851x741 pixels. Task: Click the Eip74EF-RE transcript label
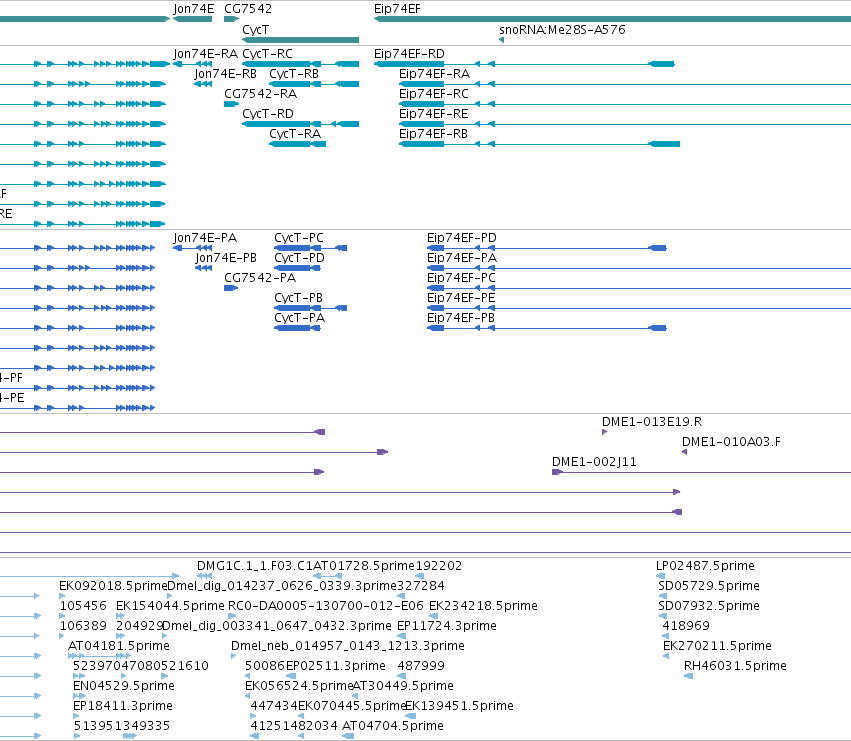coord(434,114)
